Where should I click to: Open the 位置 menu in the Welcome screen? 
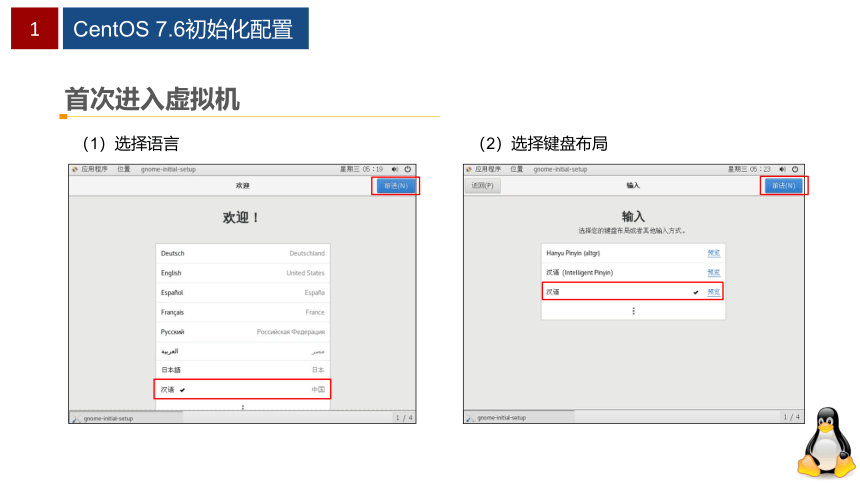(123, 169)
